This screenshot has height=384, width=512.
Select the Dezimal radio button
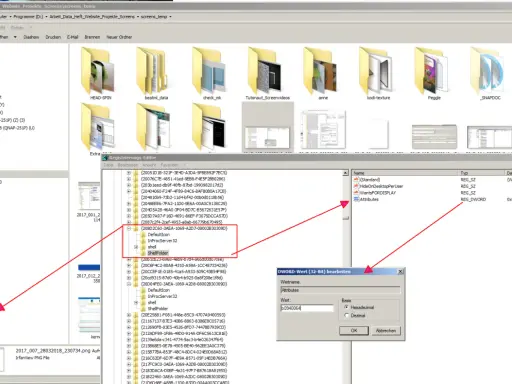(x=347, y=315)
